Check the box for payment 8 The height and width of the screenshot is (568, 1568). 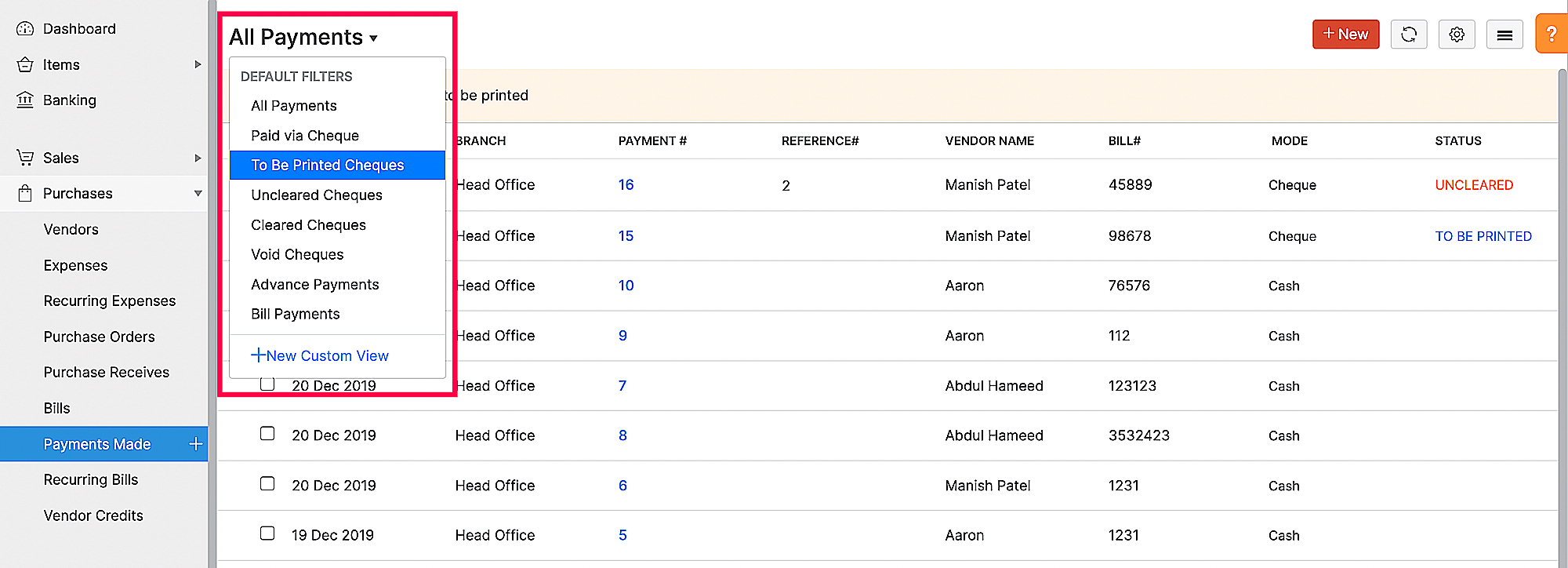(x=267, y=434)
